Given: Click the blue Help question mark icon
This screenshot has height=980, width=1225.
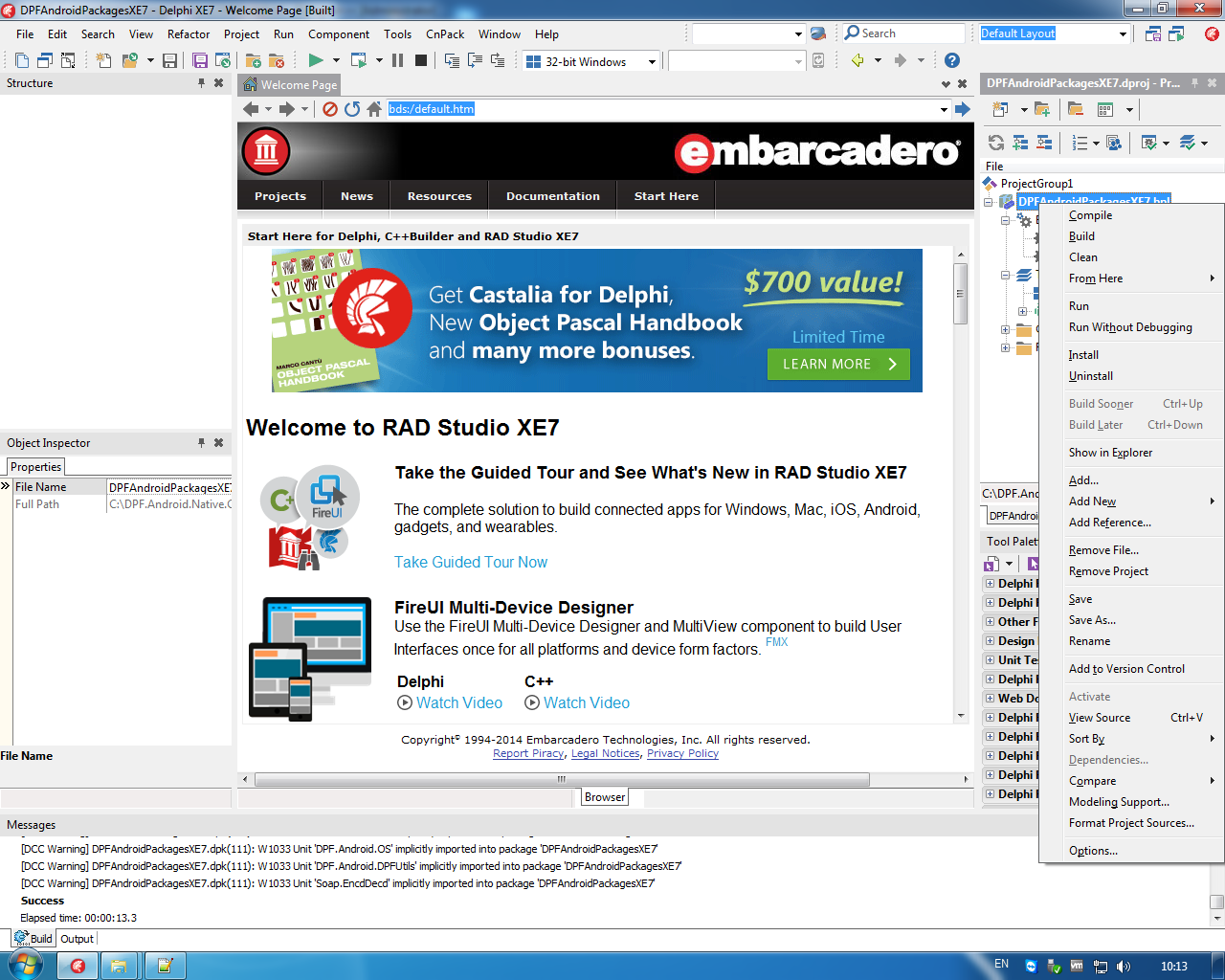Looking at the screenshot, I should 951,60.
